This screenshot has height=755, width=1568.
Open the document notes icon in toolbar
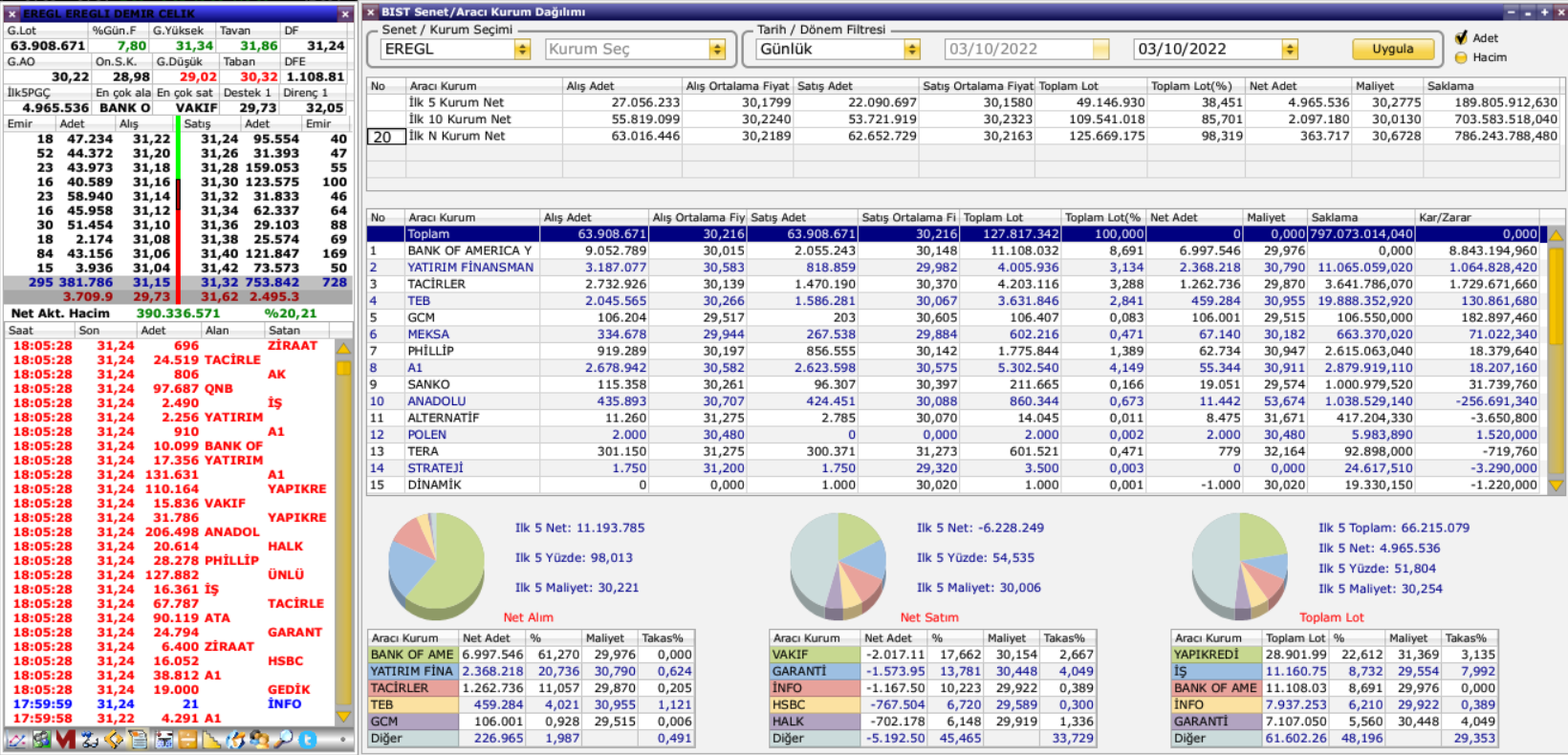coord(139,740)
